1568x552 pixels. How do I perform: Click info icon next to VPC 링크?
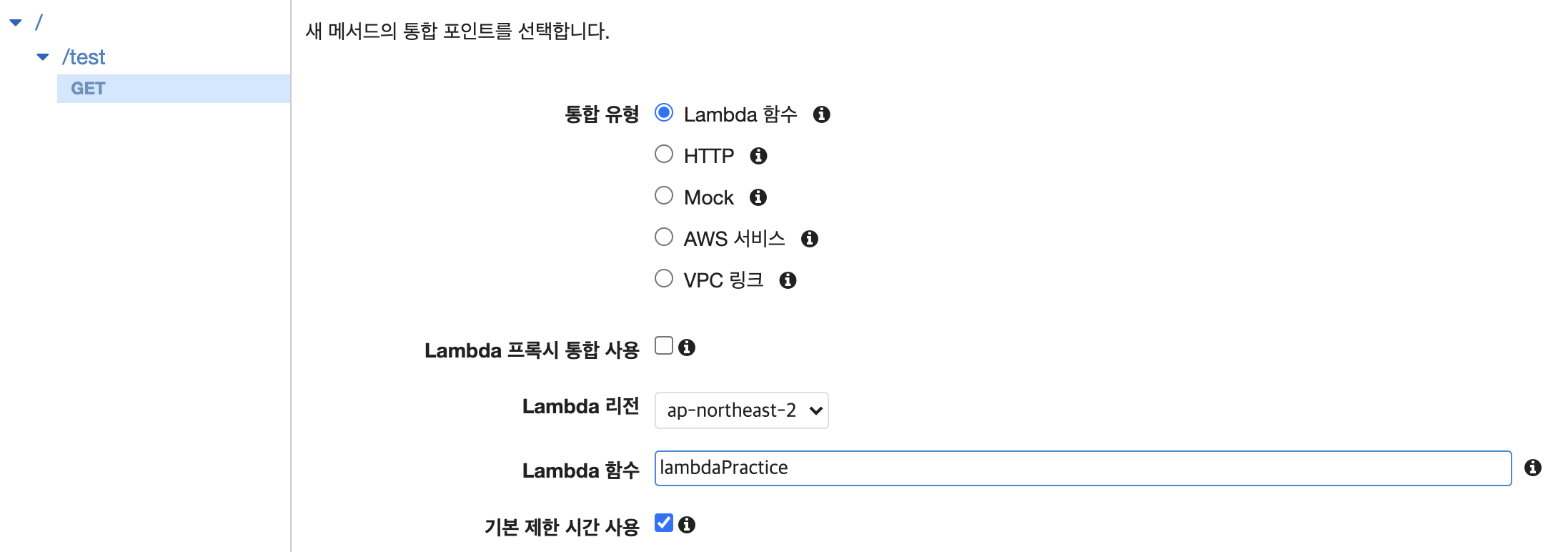tap(788, 280)
